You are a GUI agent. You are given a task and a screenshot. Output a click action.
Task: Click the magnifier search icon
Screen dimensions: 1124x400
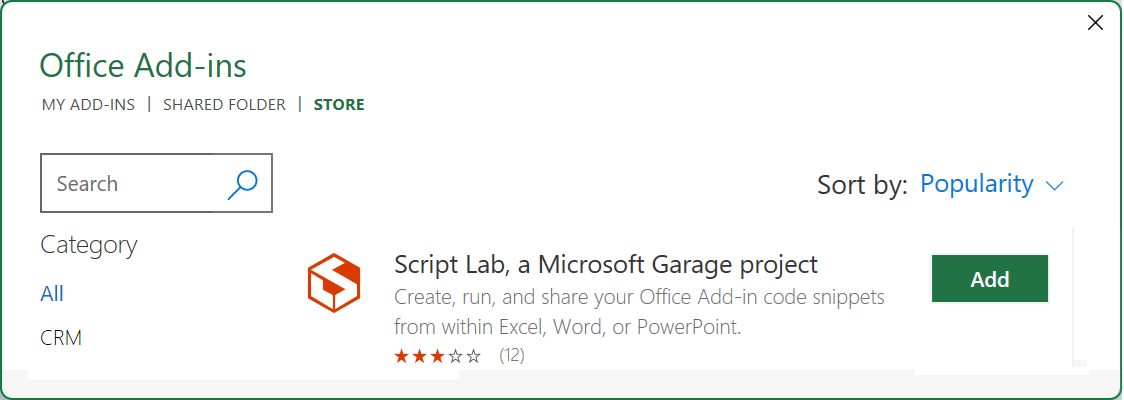tap(242, 184)
